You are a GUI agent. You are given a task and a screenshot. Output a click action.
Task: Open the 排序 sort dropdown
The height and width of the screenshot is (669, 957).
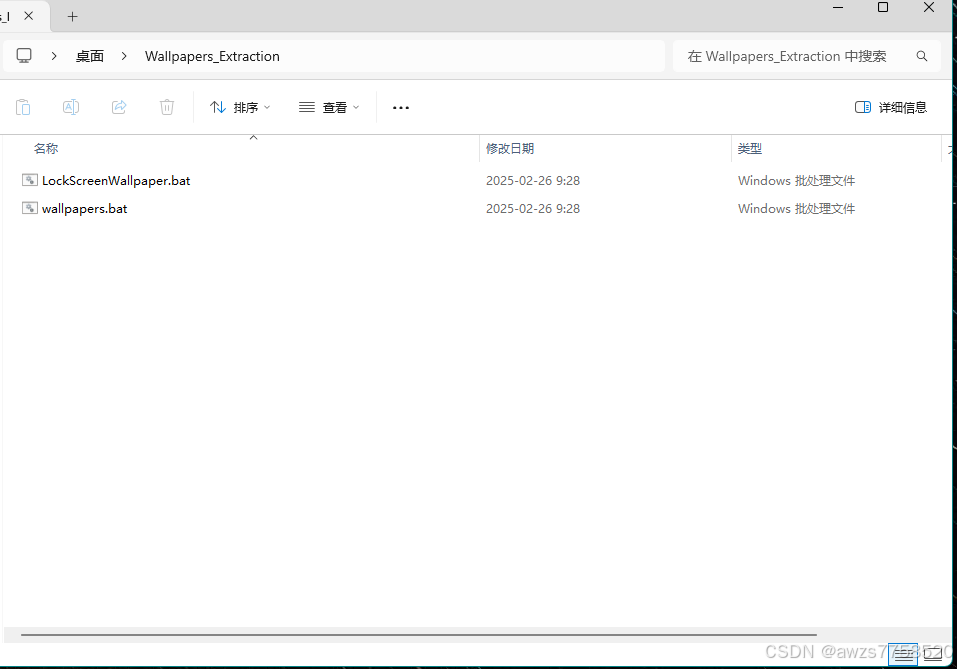(x=240, y=107)
